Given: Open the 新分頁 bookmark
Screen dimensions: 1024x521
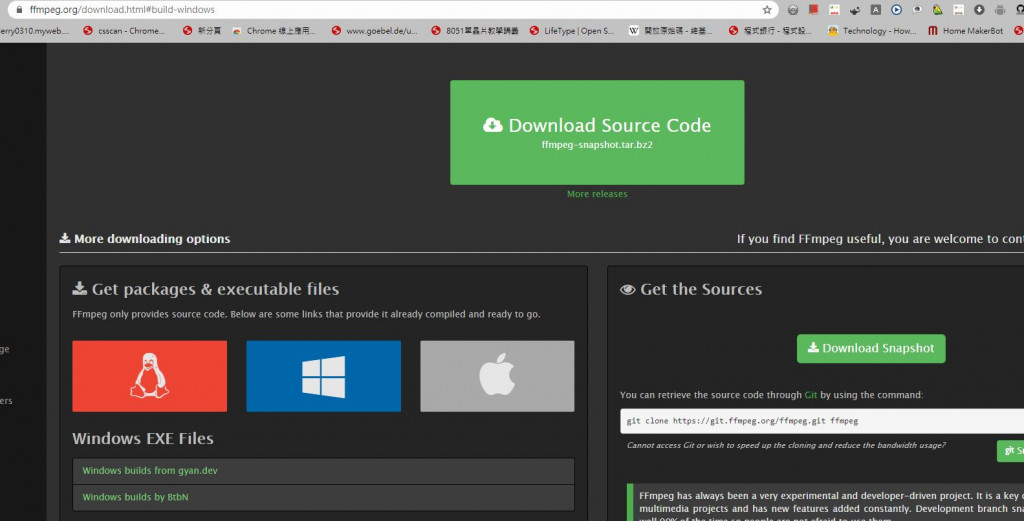Looking at the screenshot, I should tap(202, 31).
